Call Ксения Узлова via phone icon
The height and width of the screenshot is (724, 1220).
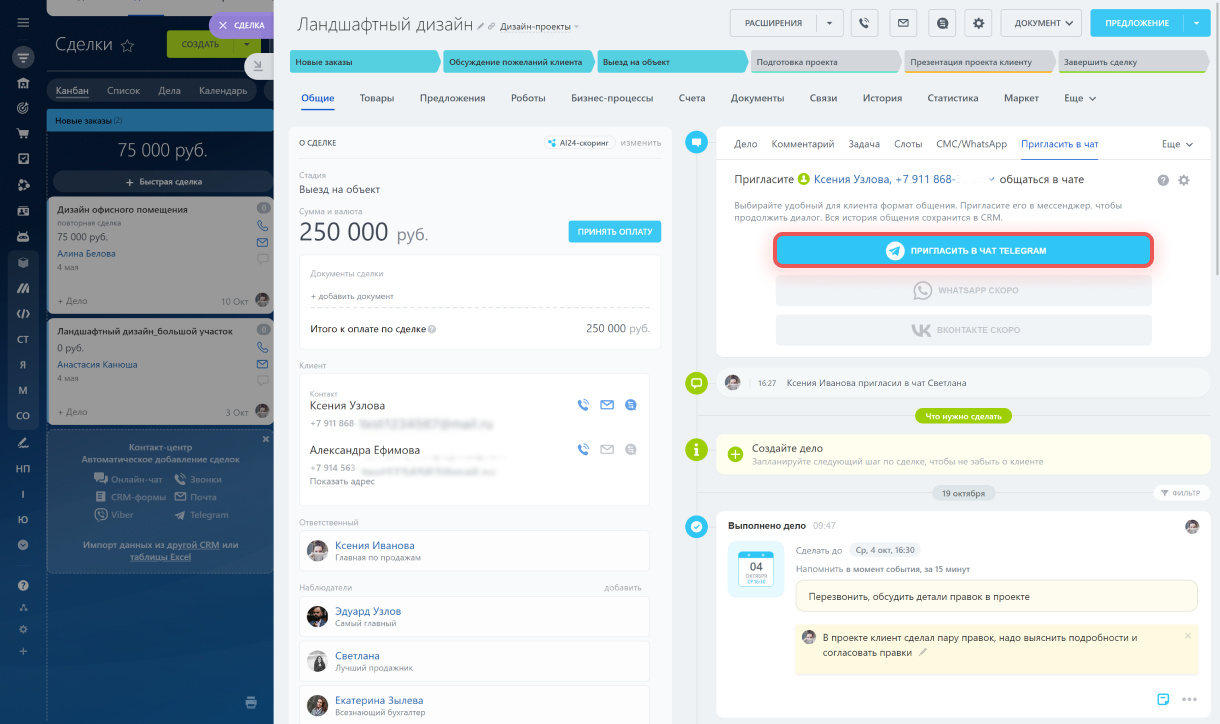tap(583, 405)
